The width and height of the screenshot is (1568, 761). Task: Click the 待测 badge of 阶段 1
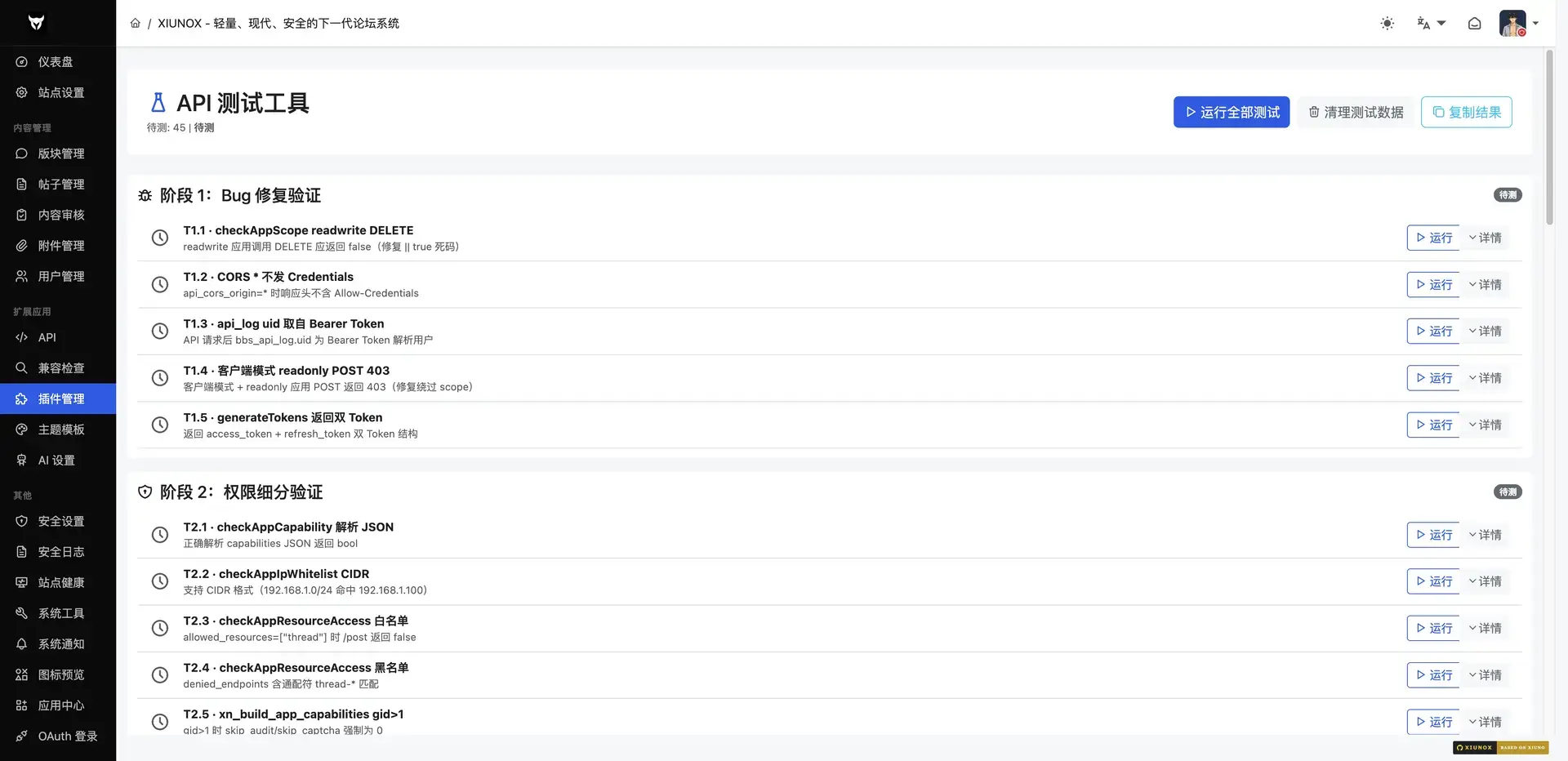coord(1508,195)
